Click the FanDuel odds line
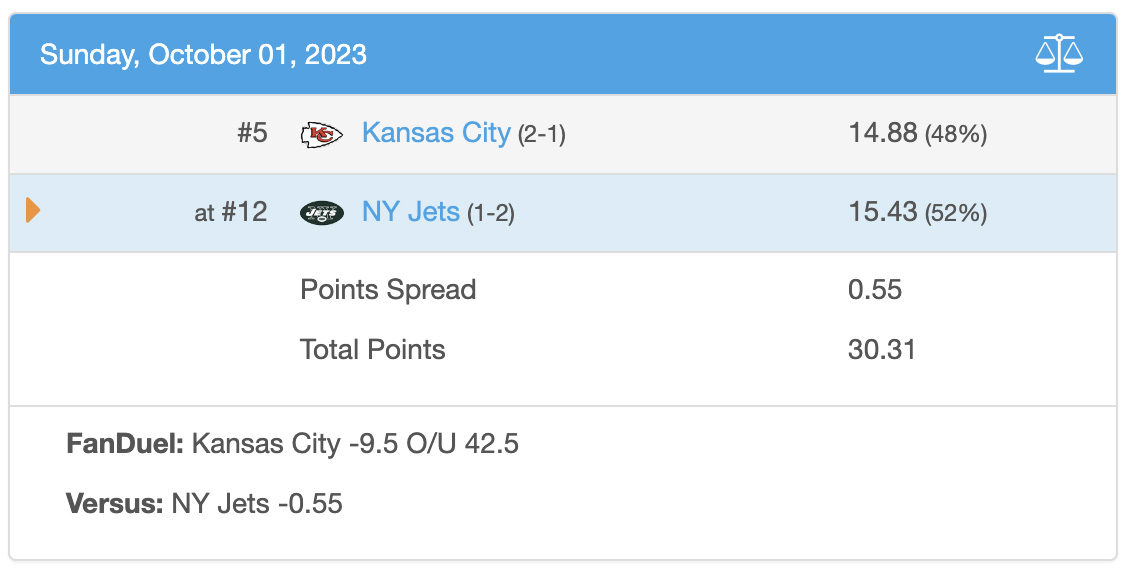Viewport: 1128px width, 576px height. [292, 444]
